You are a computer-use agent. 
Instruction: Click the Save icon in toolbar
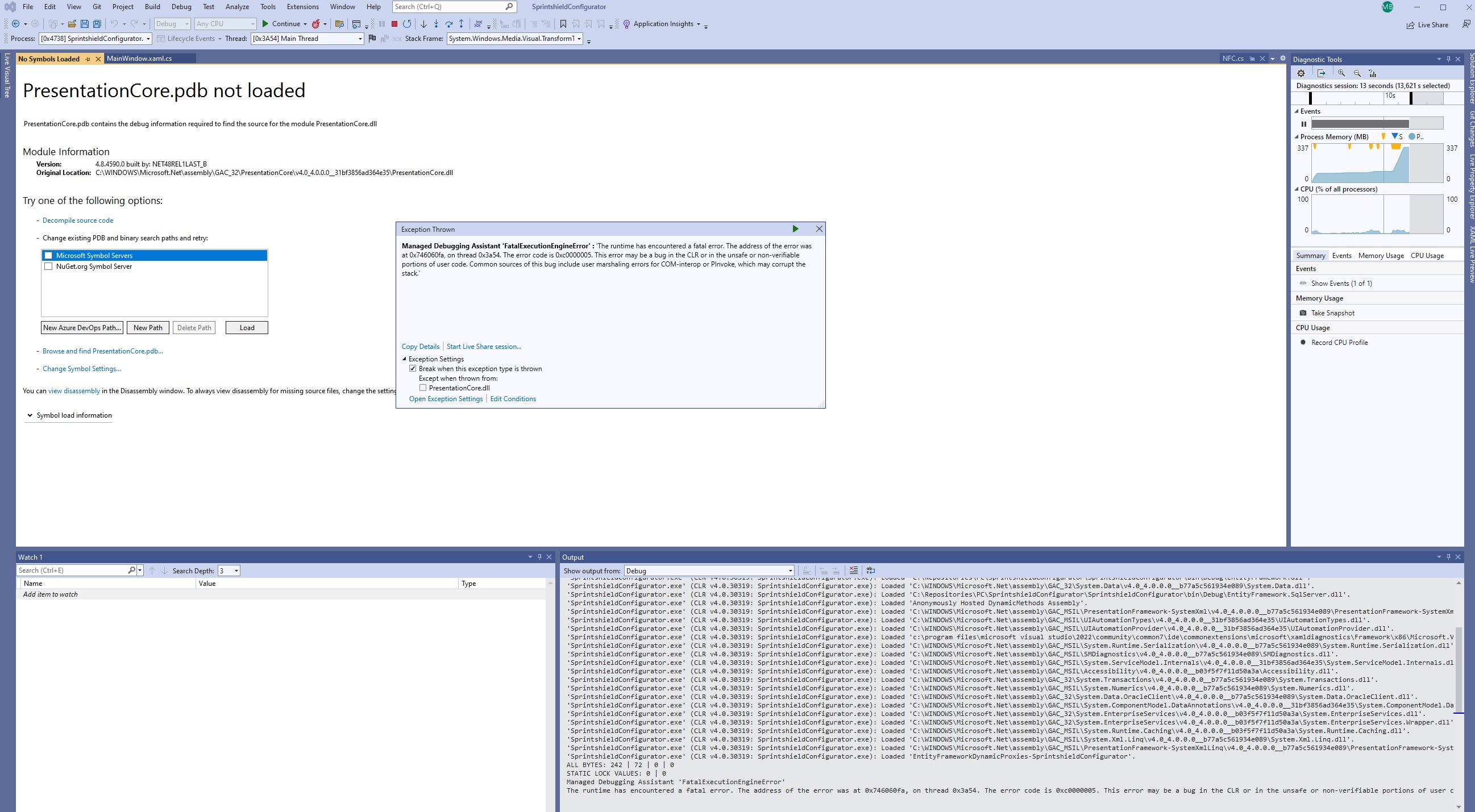(85, 24)
